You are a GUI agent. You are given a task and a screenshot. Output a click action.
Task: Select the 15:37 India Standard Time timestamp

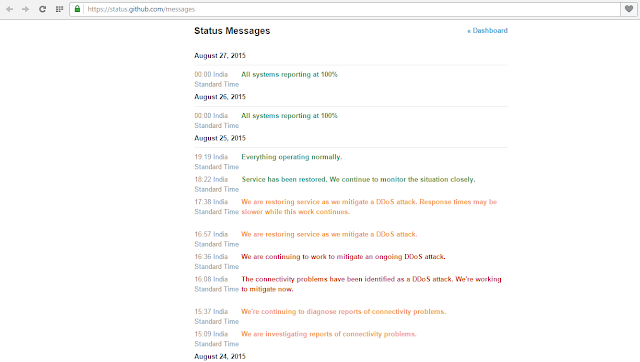coord(216,316)
